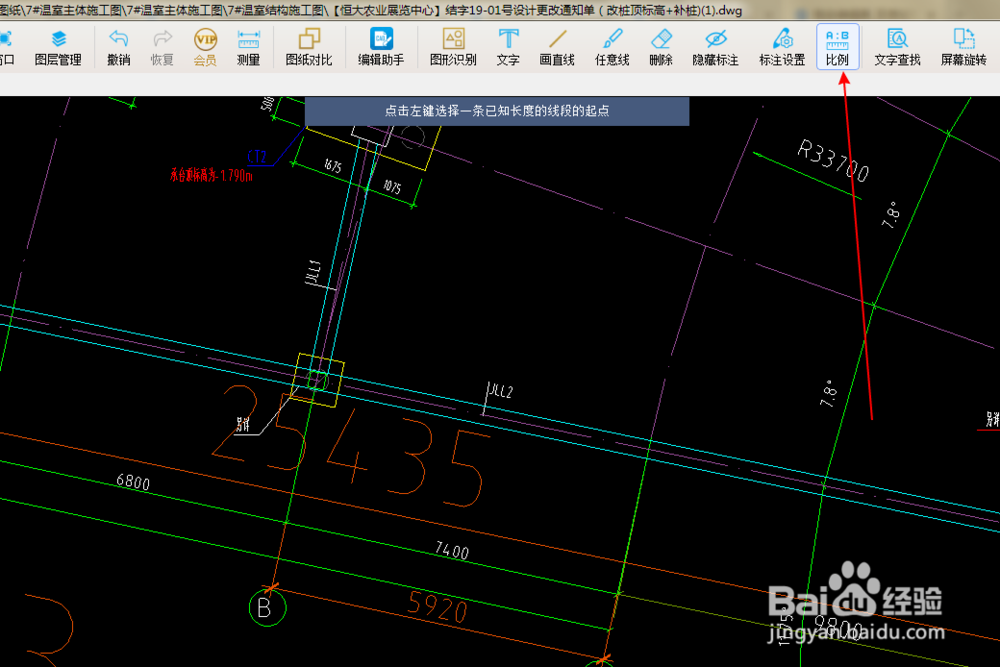
Task: Select the 任意线 freehand line tool
Action: pos(612,48)
